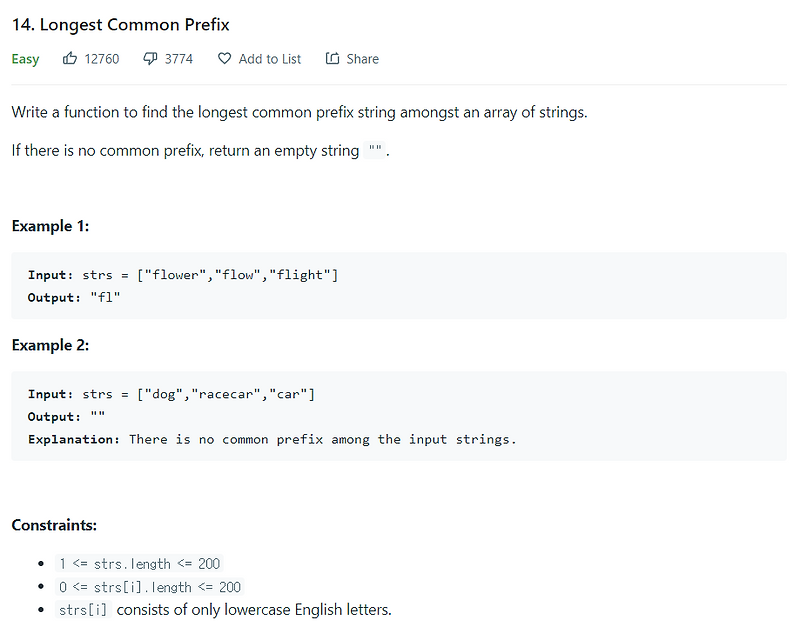Click the strs[i].length constraint code
The image size is (800, 627).
click(x=149, y=587)
